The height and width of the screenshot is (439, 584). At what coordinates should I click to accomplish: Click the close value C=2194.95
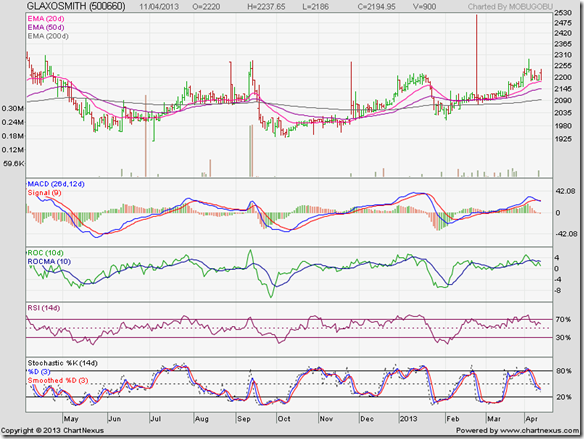click(377, 7)
